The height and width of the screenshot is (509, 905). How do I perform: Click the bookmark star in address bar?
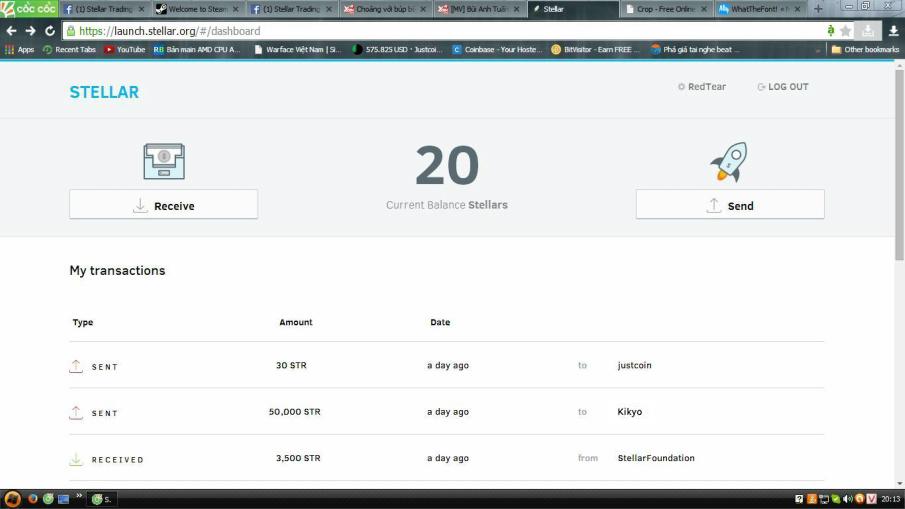(x=846, y=31)
